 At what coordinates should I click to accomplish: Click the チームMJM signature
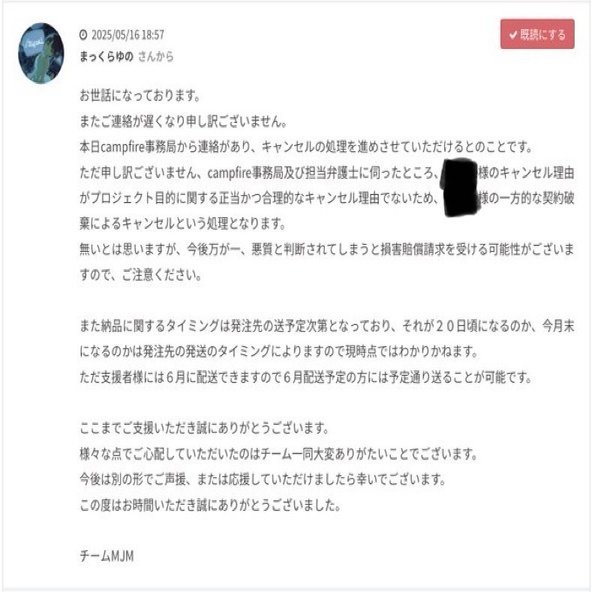106,556
